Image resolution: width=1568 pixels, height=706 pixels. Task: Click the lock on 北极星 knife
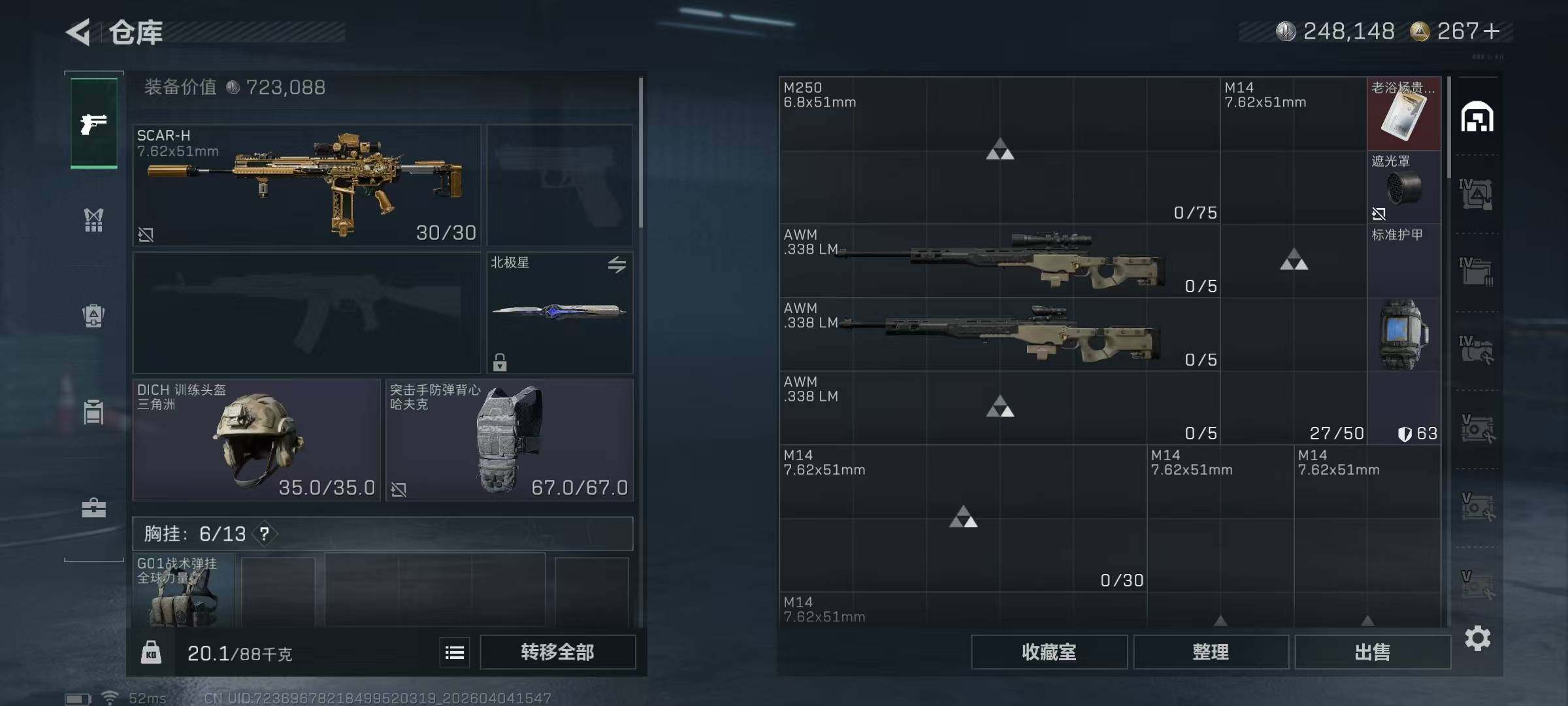pos(500,362)
